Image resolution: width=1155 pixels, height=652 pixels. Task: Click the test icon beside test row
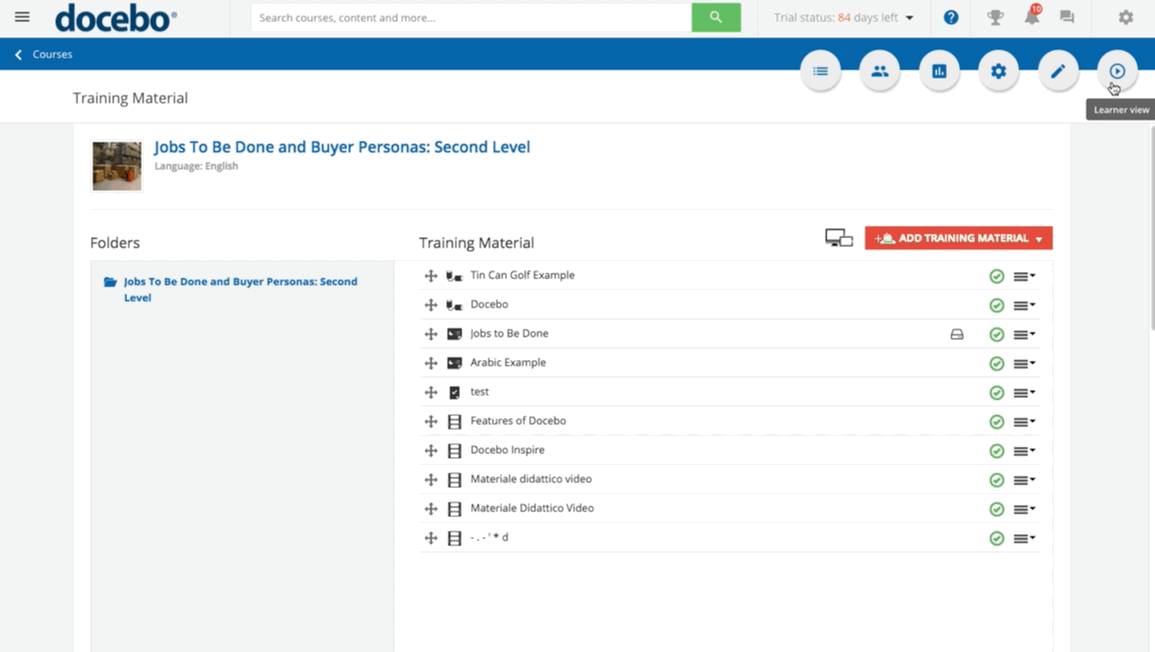[x=454, y=393]
